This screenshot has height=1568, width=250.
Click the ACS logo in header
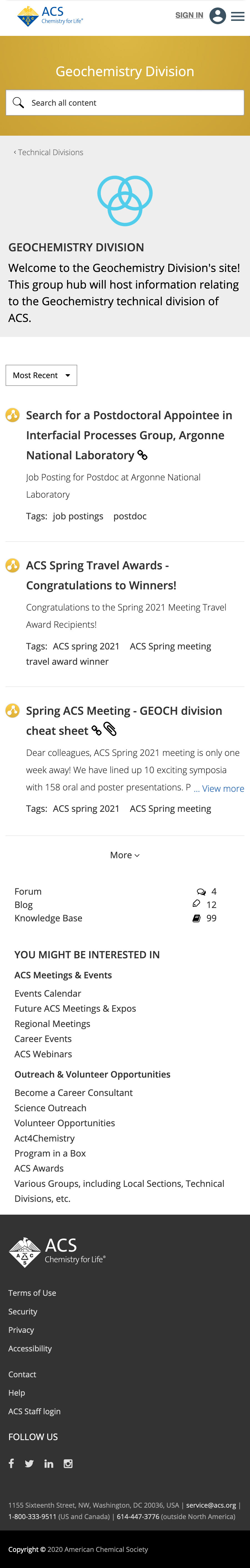coord(50,16)
